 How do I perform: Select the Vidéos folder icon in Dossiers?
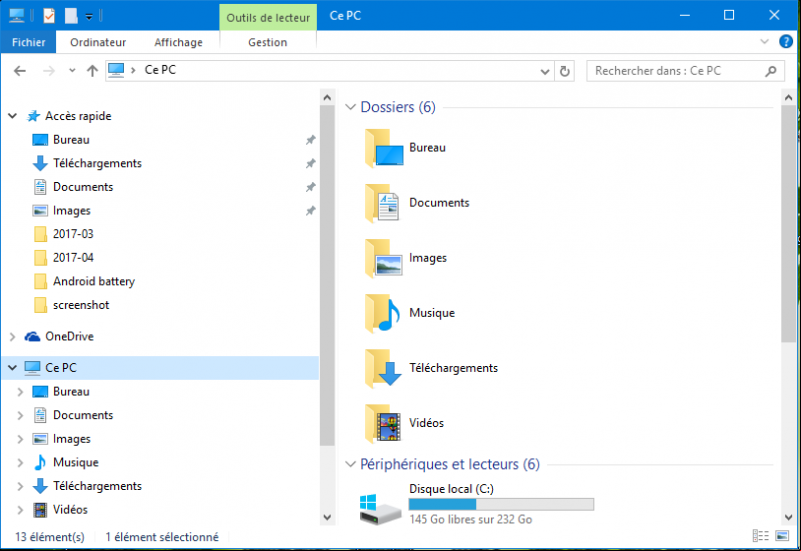point(384,424)
